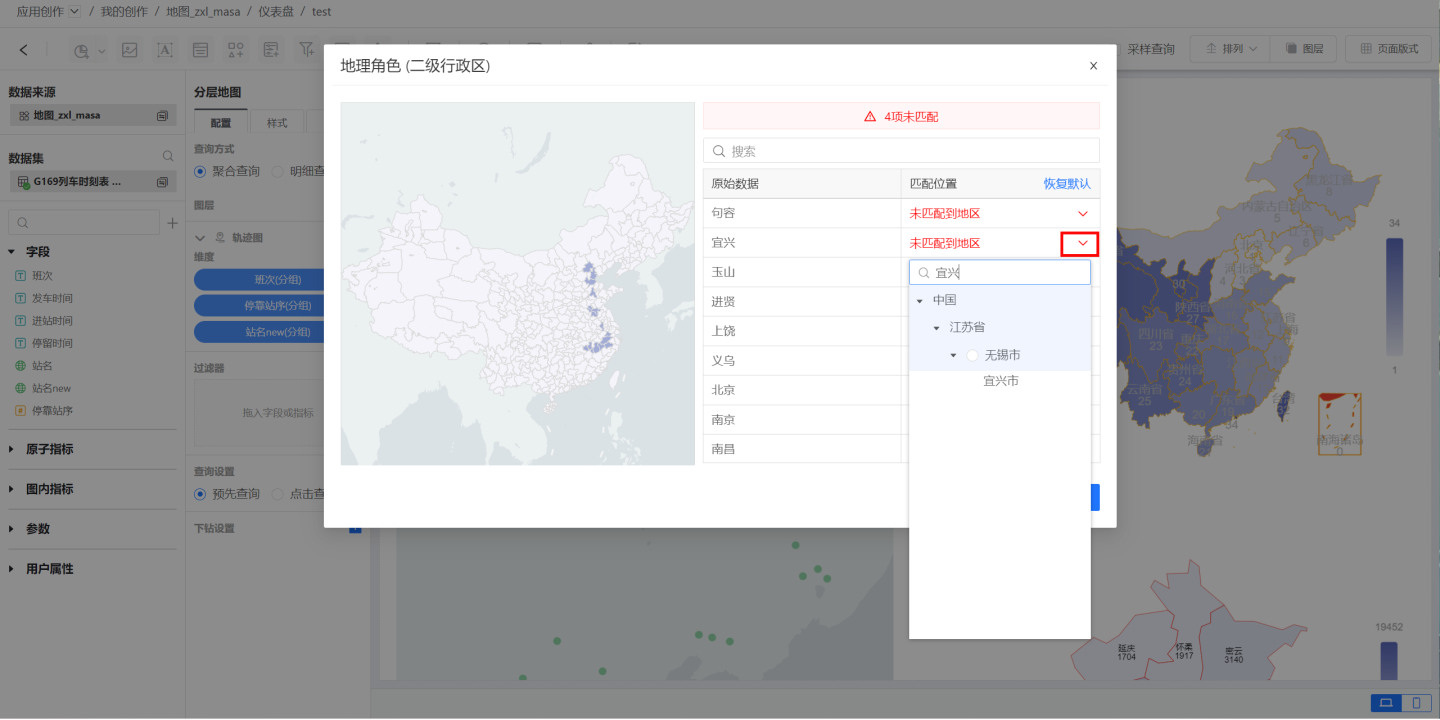Click the dataset search magnifier icon
Screen dimensions: 1440x720
coord(168,157)
